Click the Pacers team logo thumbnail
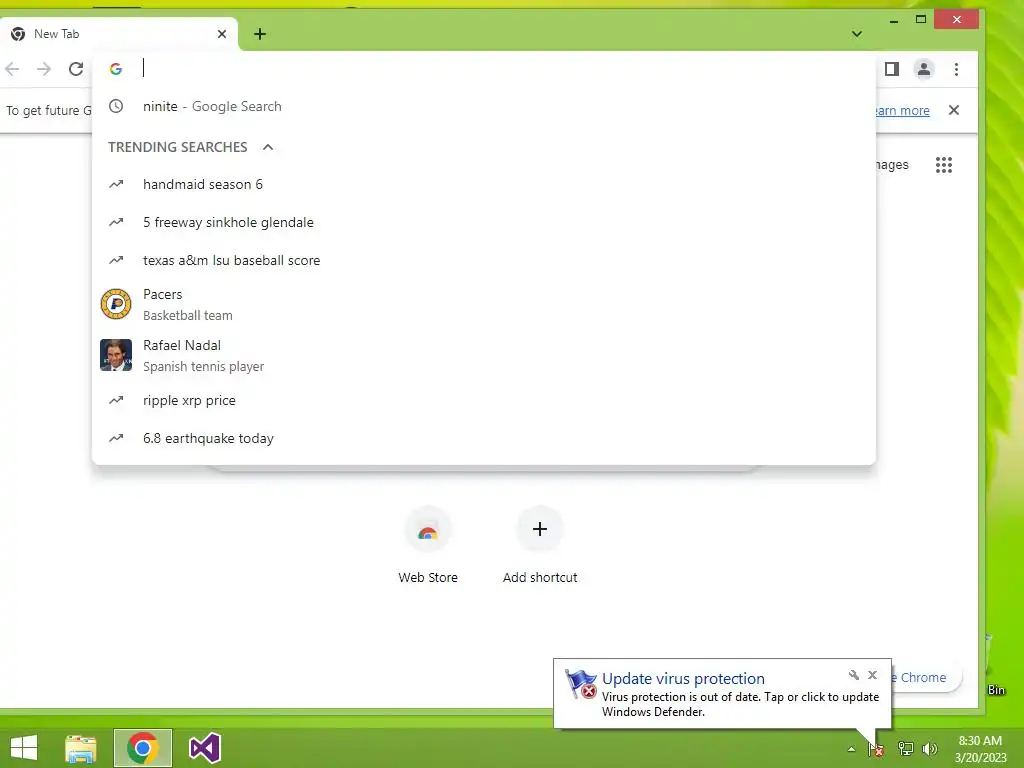 pos(116,304)
